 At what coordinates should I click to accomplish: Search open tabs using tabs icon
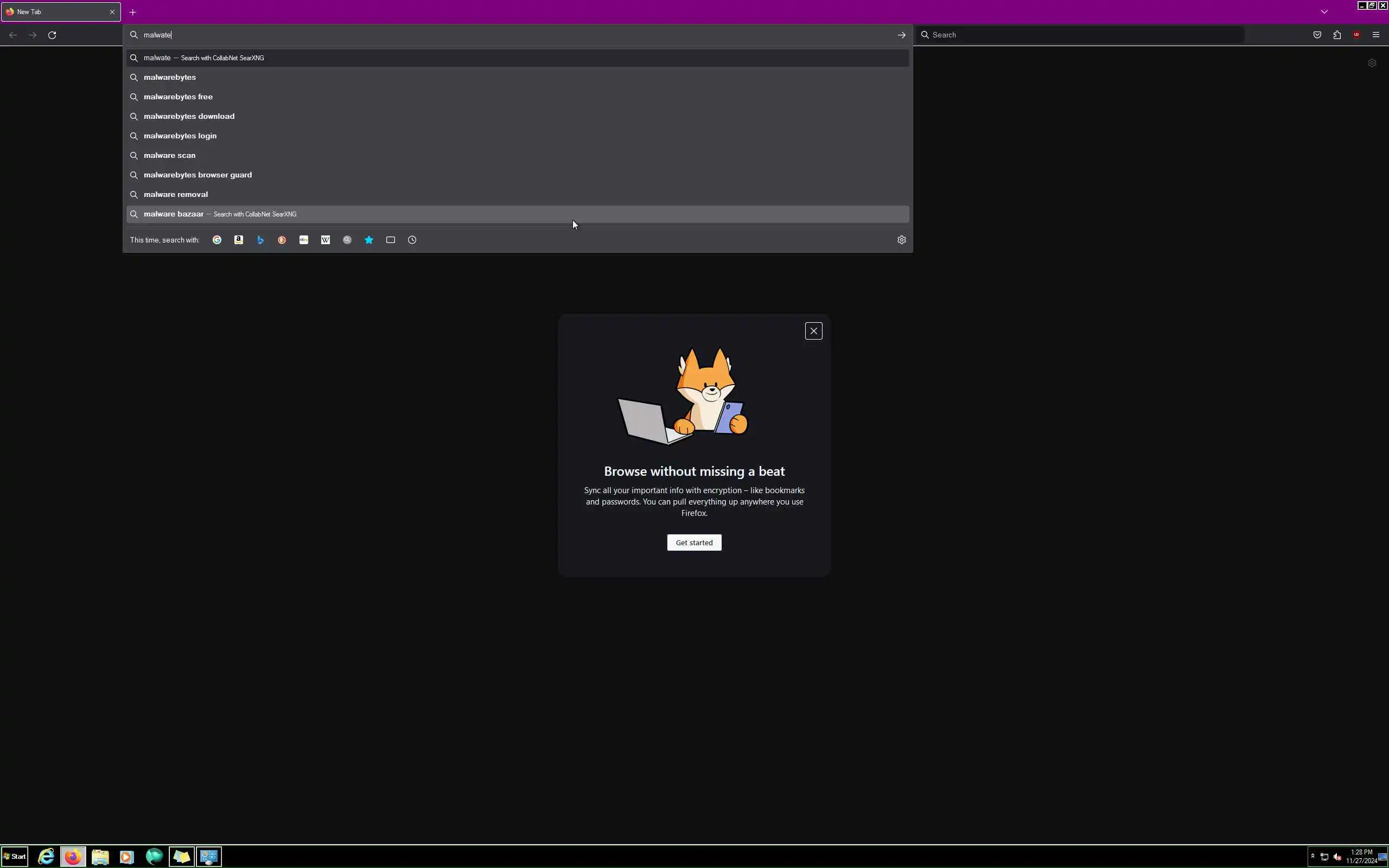(x=390, y=240)
